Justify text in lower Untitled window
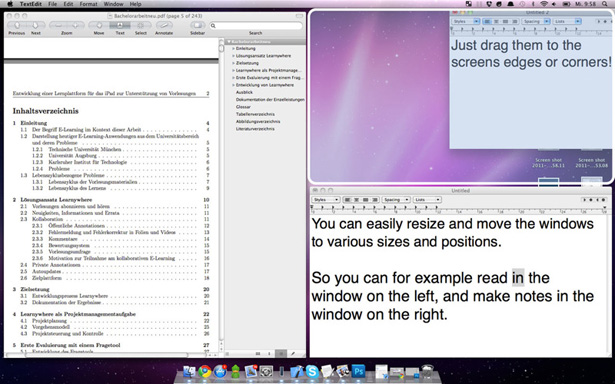 tap(366, 200)
